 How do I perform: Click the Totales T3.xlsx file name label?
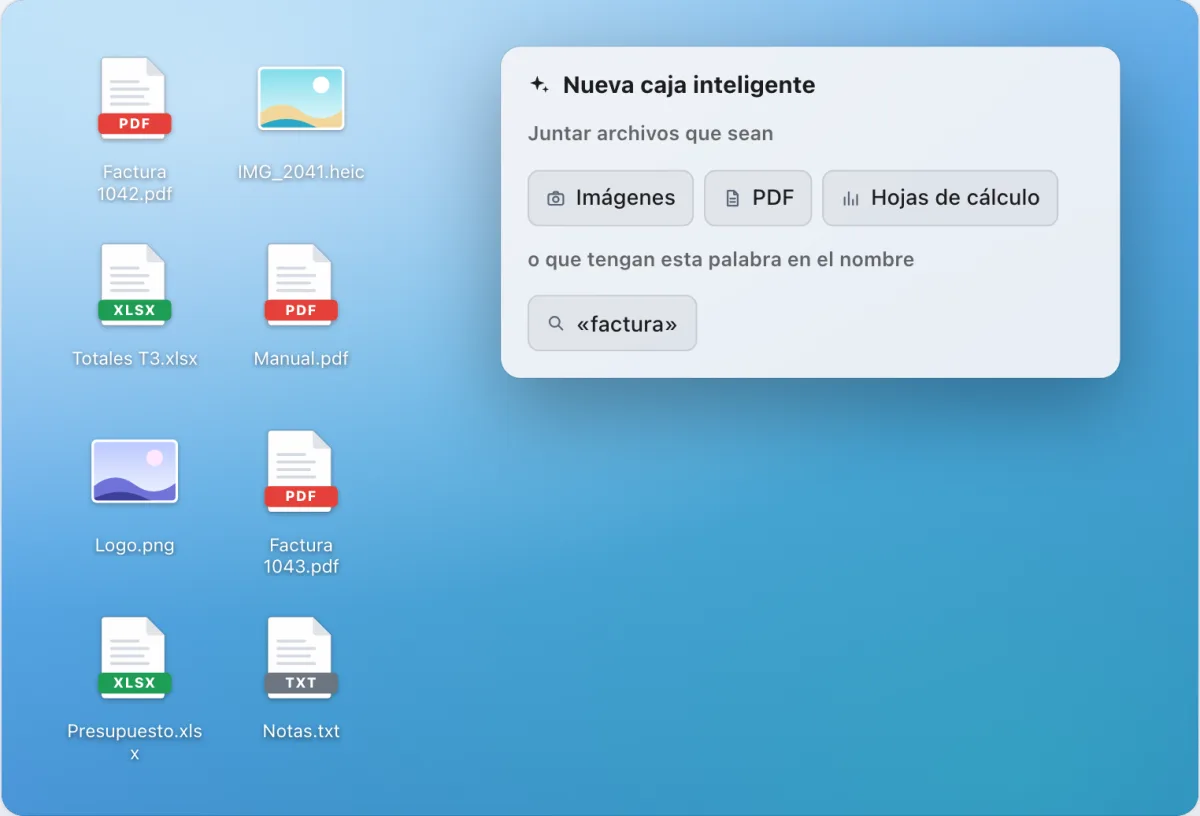click(135, 358)
